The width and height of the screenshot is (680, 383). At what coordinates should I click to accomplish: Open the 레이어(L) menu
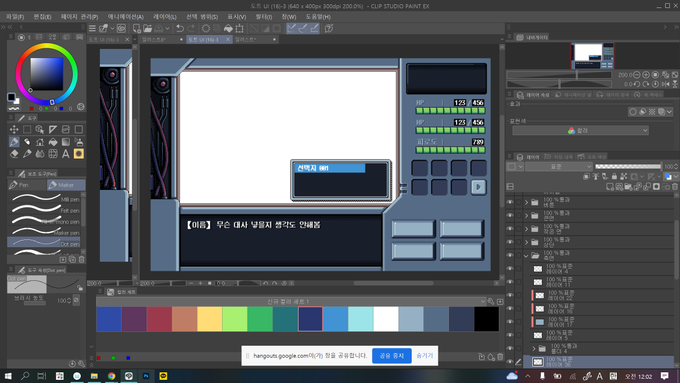[165, 16]
